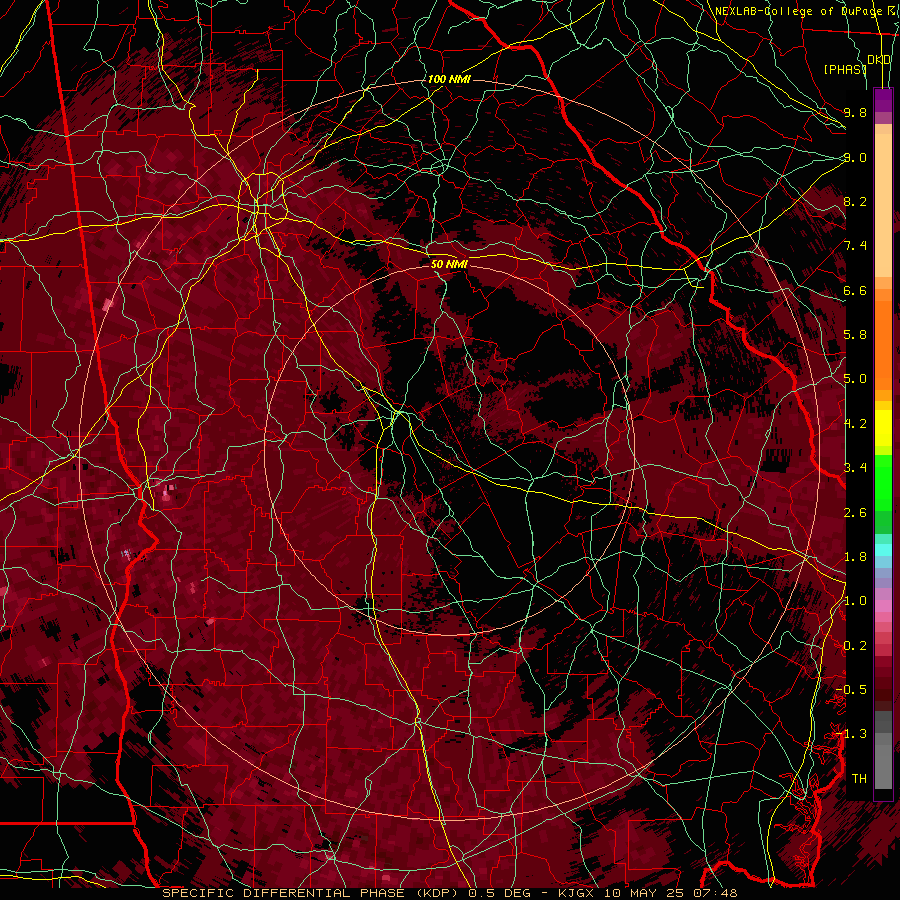Image resolution: width=900 pixels, height=900 pixels.
Task: Pick the cyan segment of color bar
Action: [883, 550]
